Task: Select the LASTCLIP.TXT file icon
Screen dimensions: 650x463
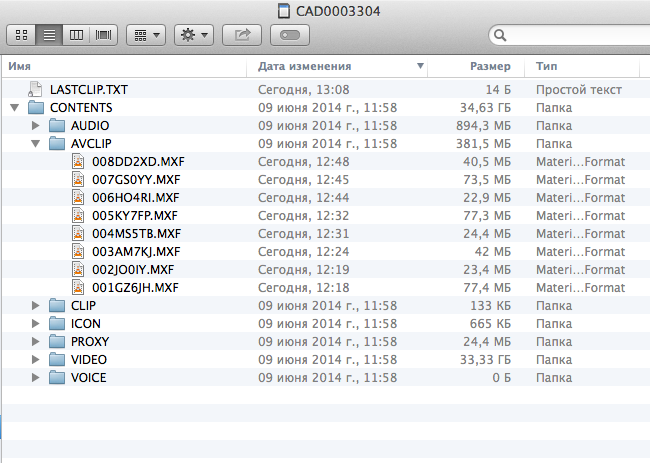Action: pos(37,90)
